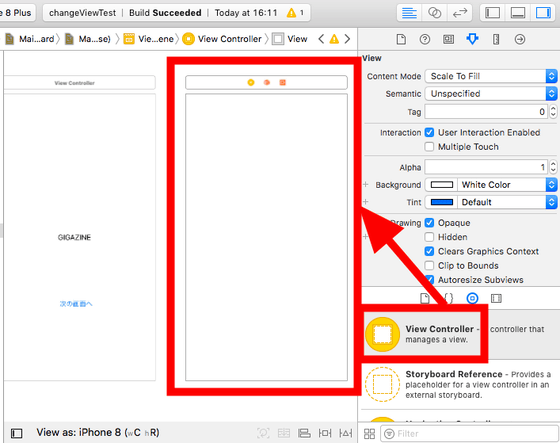Viewport: 560px width, 443px height.
Task: Open the Semantic dropdown
Action: 491,94
